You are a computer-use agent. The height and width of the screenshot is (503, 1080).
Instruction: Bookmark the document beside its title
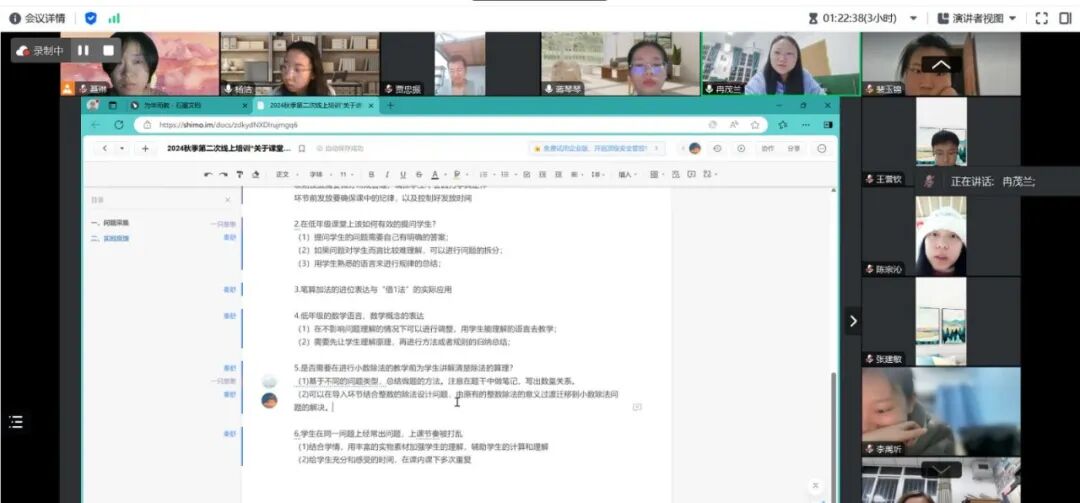[x=302, y=148]
